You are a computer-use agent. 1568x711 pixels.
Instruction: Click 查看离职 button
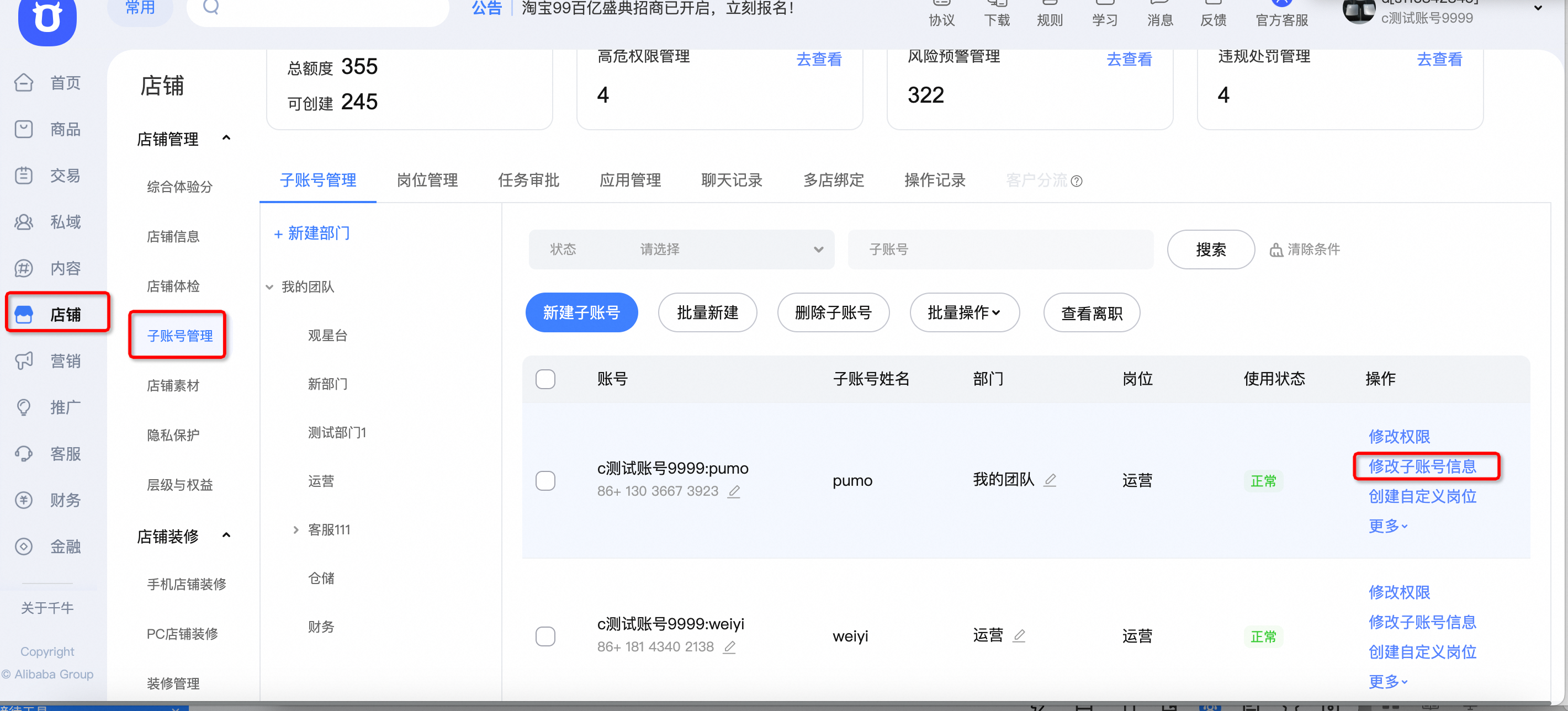[x=1092, y=312]
